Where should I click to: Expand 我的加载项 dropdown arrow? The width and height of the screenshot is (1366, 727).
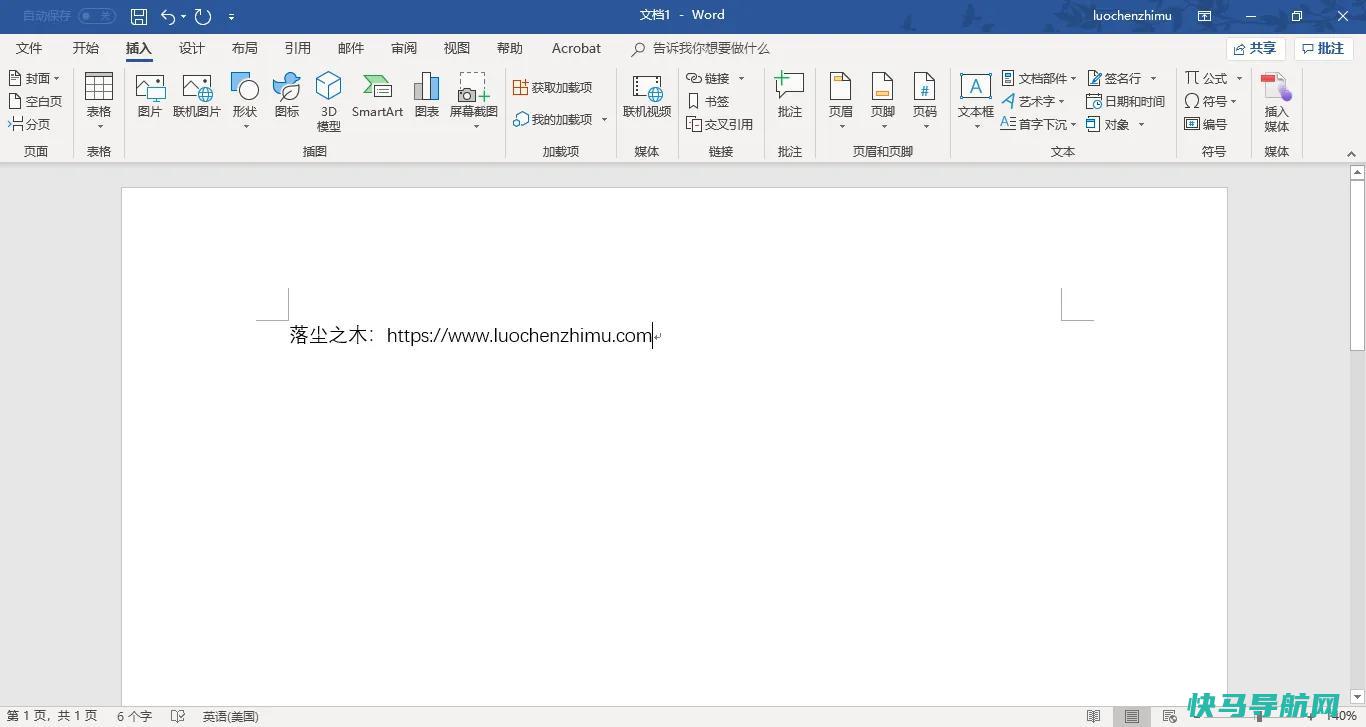604,120
